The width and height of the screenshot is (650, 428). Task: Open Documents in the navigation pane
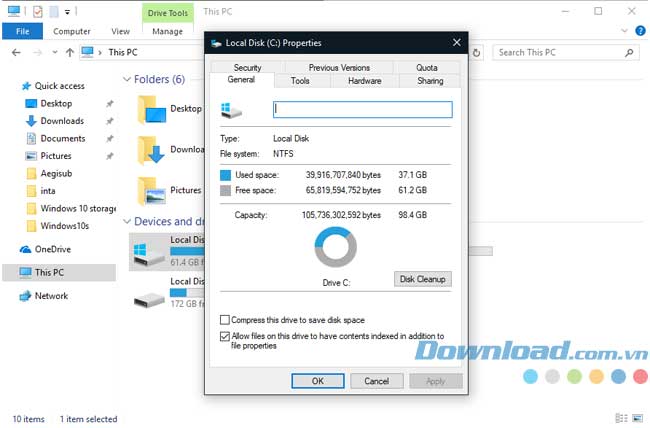63,138
